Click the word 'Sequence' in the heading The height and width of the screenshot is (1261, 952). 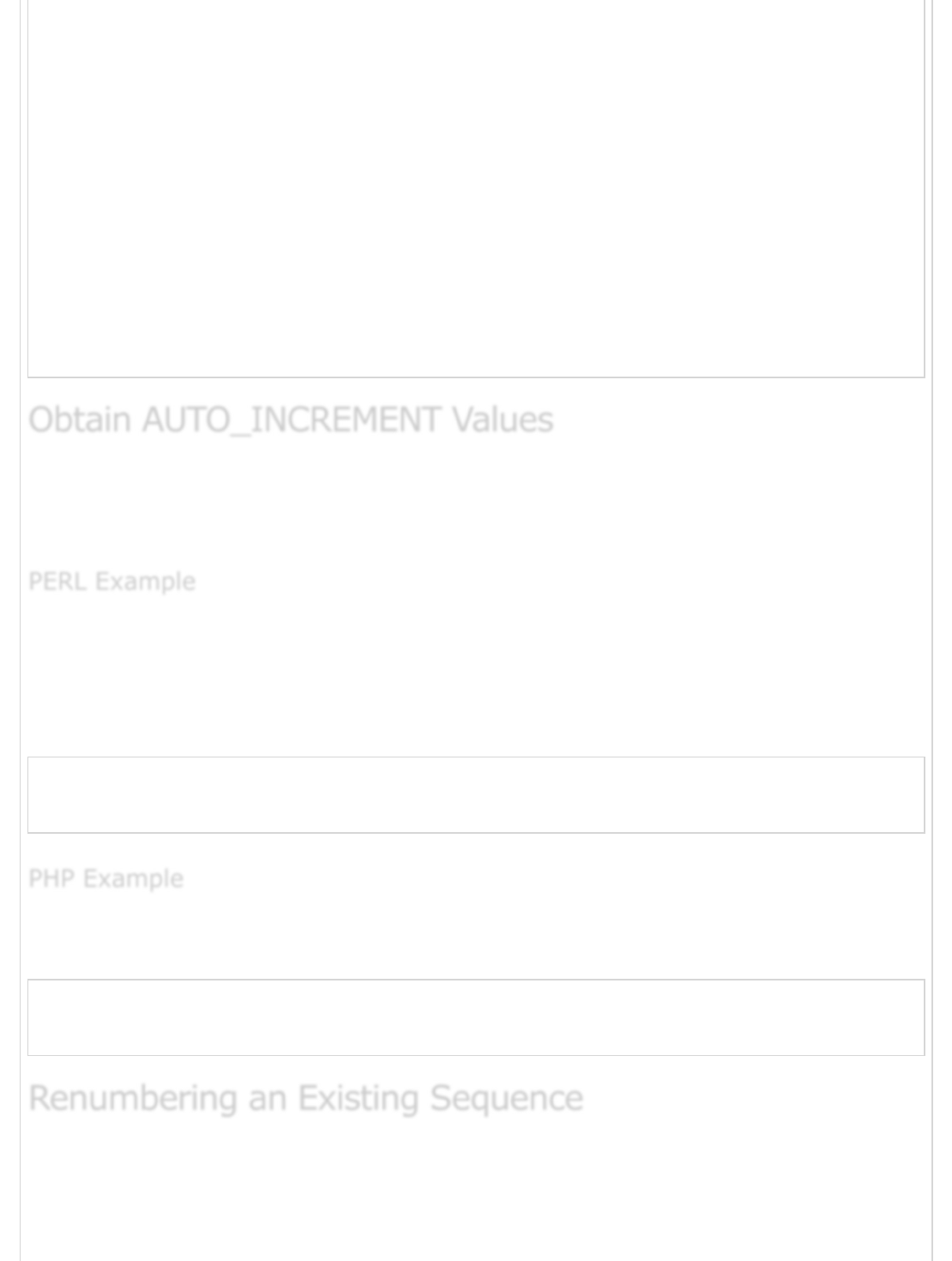(x=506, y=1098)
